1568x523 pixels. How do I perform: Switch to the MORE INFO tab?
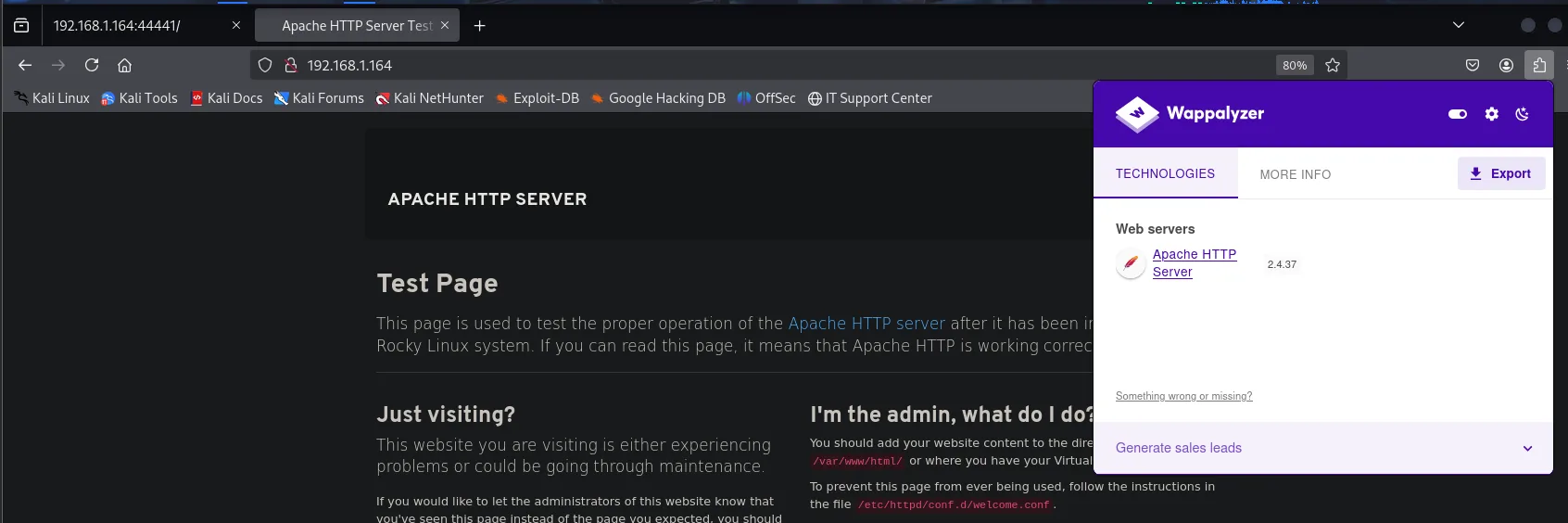(1295, 174)
